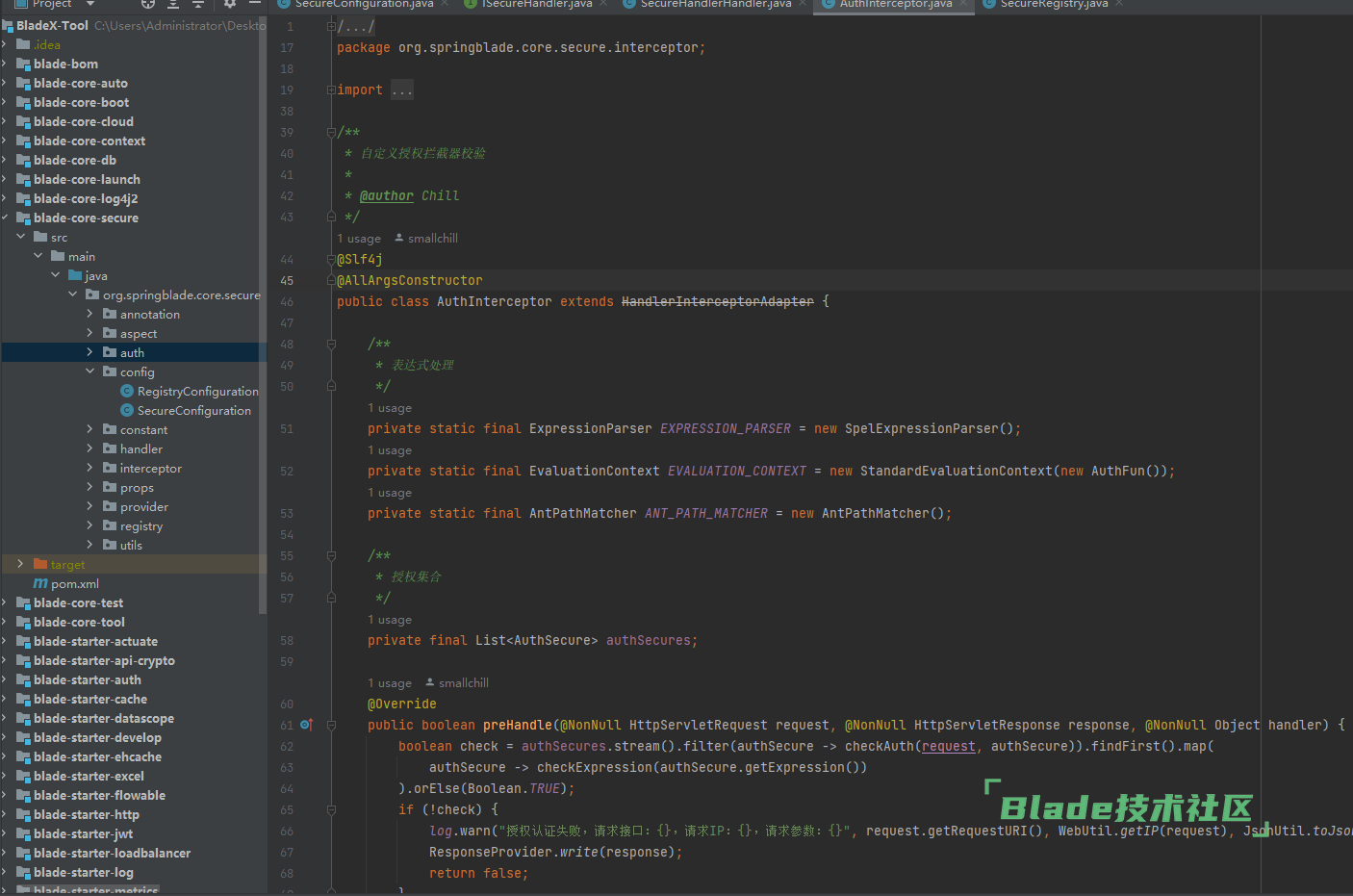Viewport: 1353px width, 896px height.
Task: Click the utils package icon
Action: click(110, 545)
